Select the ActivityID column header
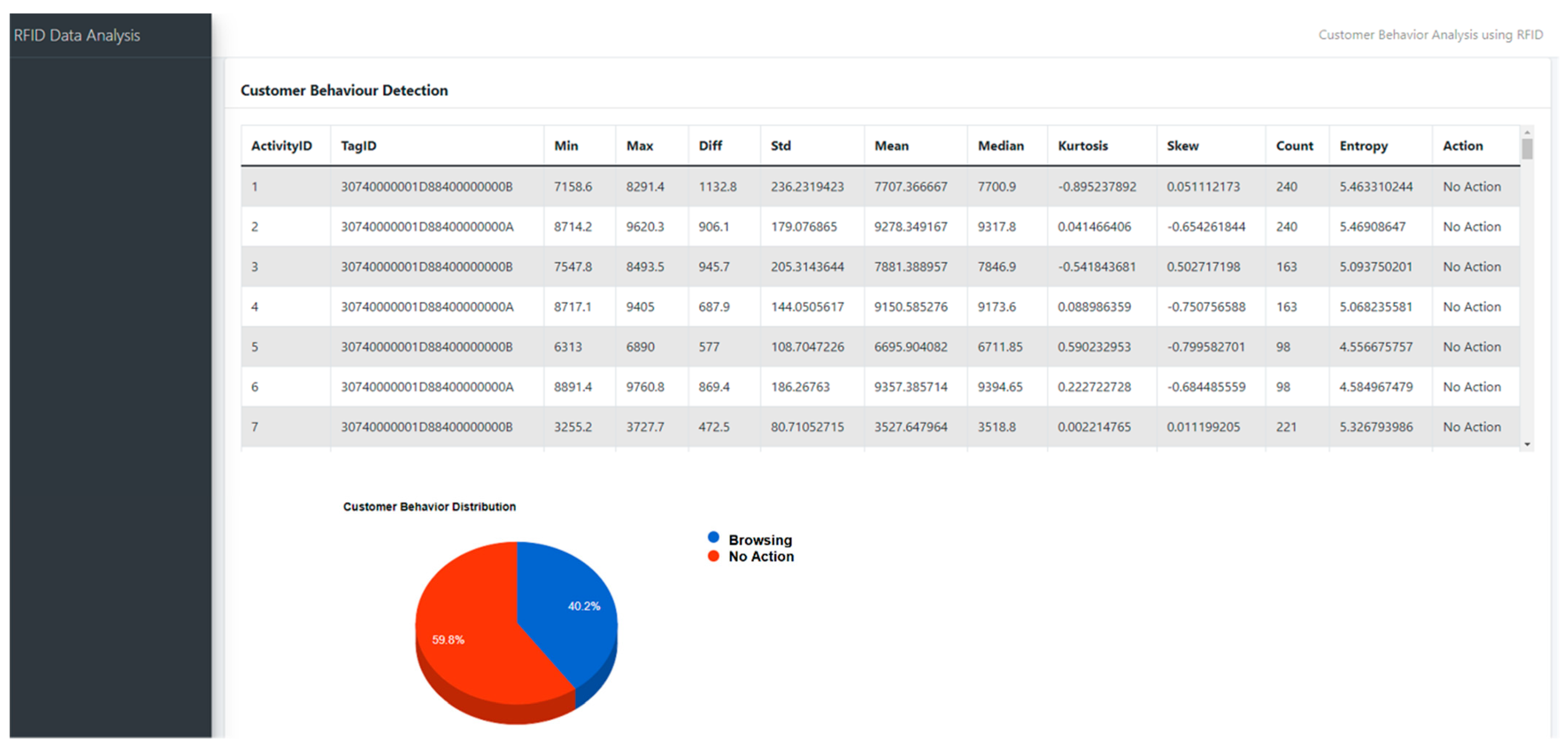Screen dimensions: 1568x756 pyautogui.click(x=281, y=146)
